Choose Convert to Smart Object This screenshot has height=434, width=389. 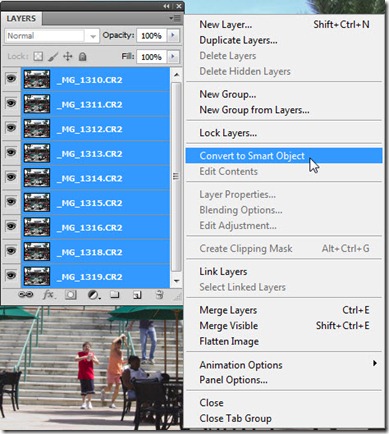click(284, 156)
